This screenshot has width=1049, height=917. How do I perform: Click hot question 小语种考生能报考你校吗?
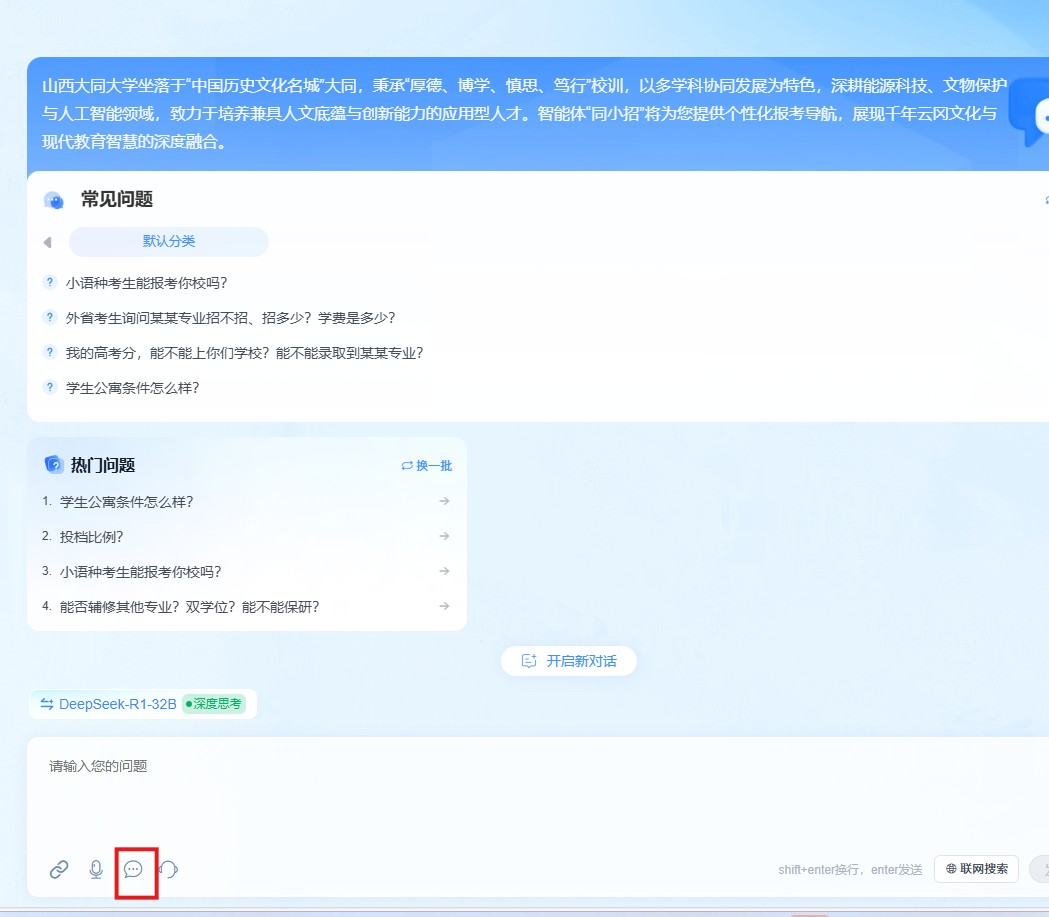pos(140,571)
